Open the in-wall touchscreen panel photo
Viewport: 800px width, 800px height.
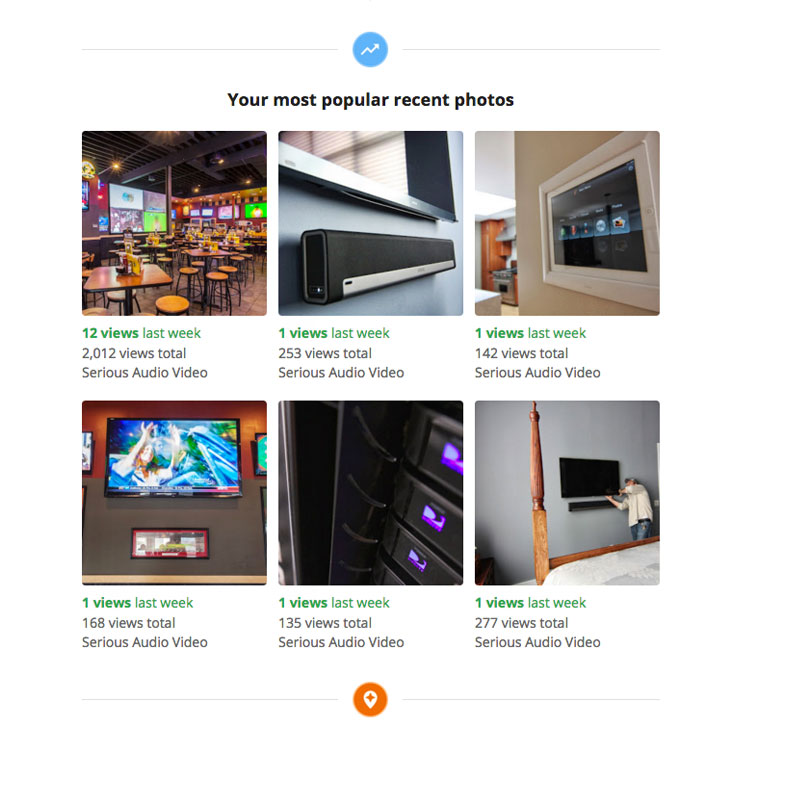click(567, 223)
